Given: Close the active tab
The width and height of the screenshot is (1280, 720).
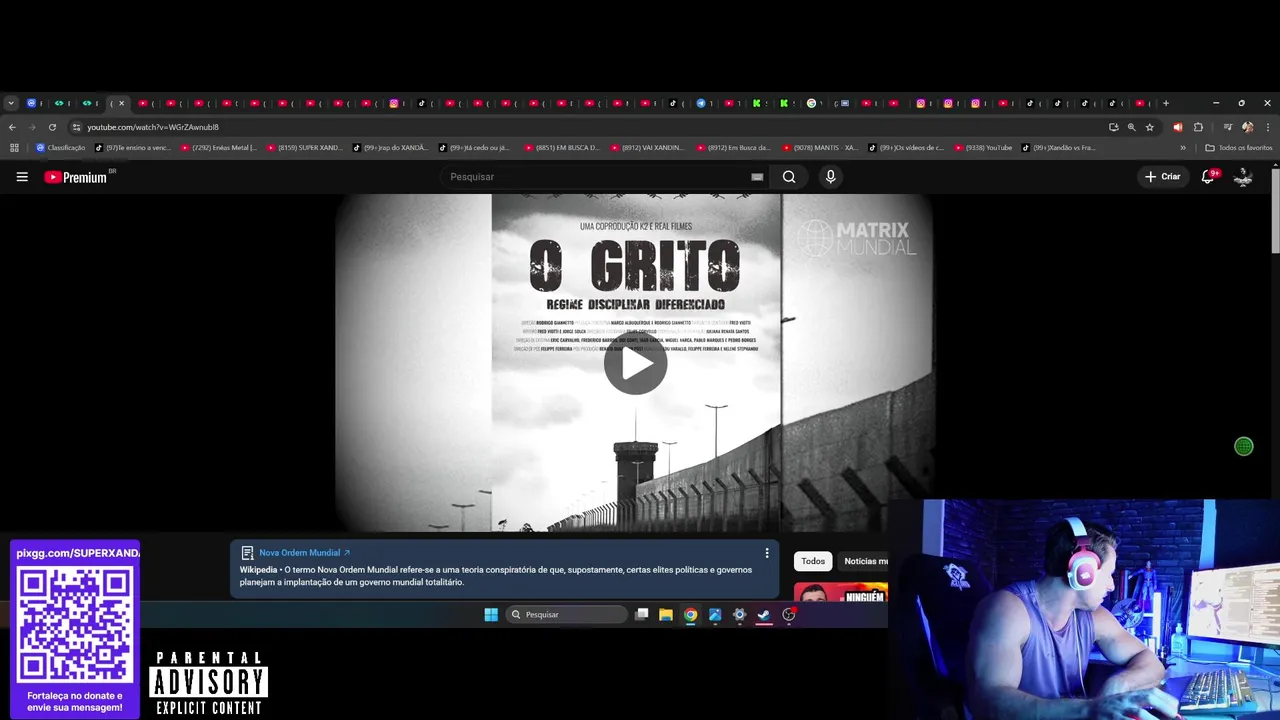Looking at the screenshot, I should click(x=122, y=103).
